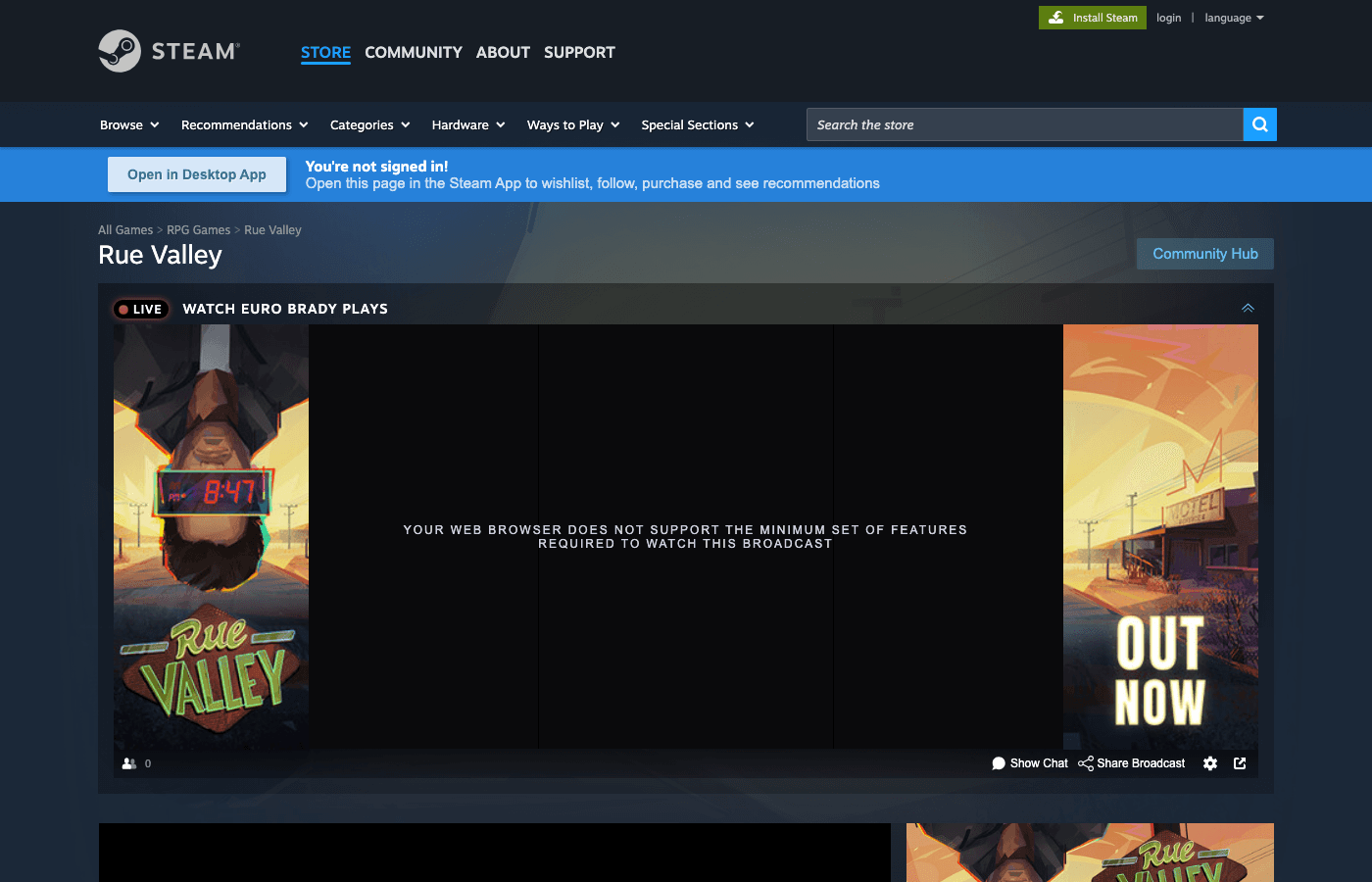Collapse the live broadcast with the chevron toggle
Screen dimensions: 1372x882
(1247, 307)
